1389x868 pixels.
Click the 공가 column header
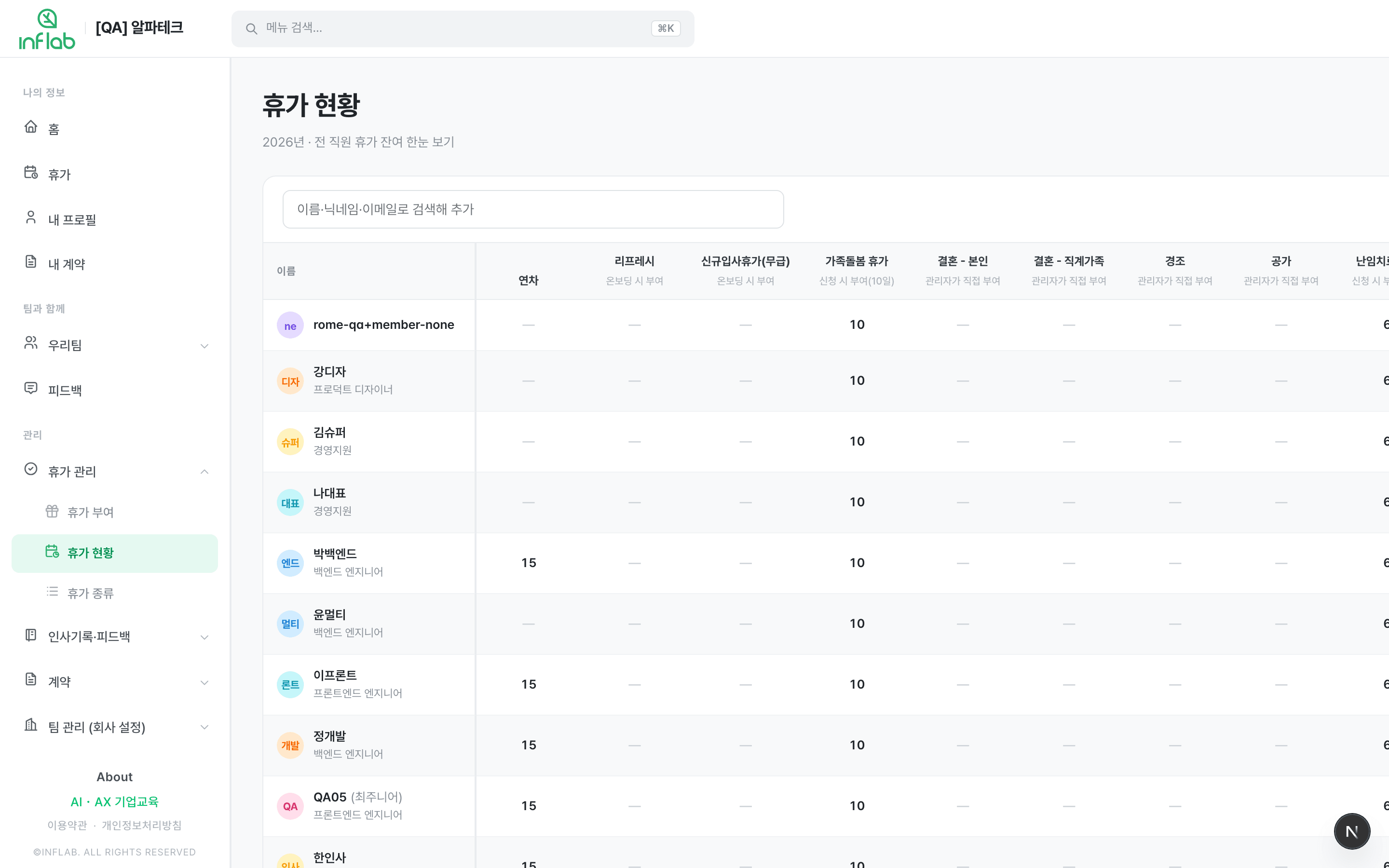tap(1281, 261)
